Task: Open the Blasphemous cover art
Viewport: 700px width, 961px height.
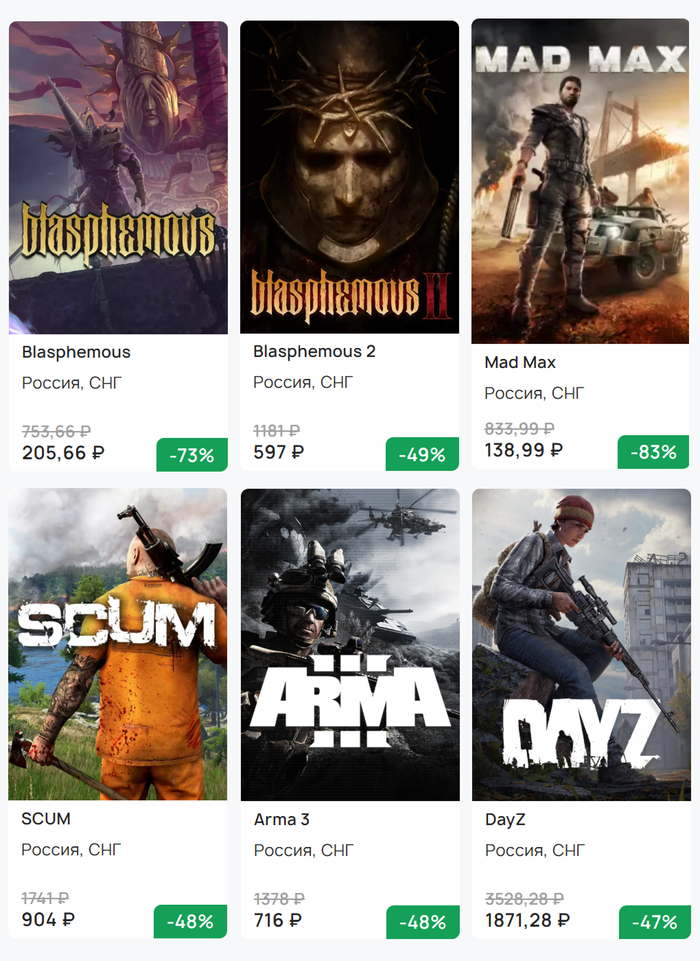Action: pos(118,178)
